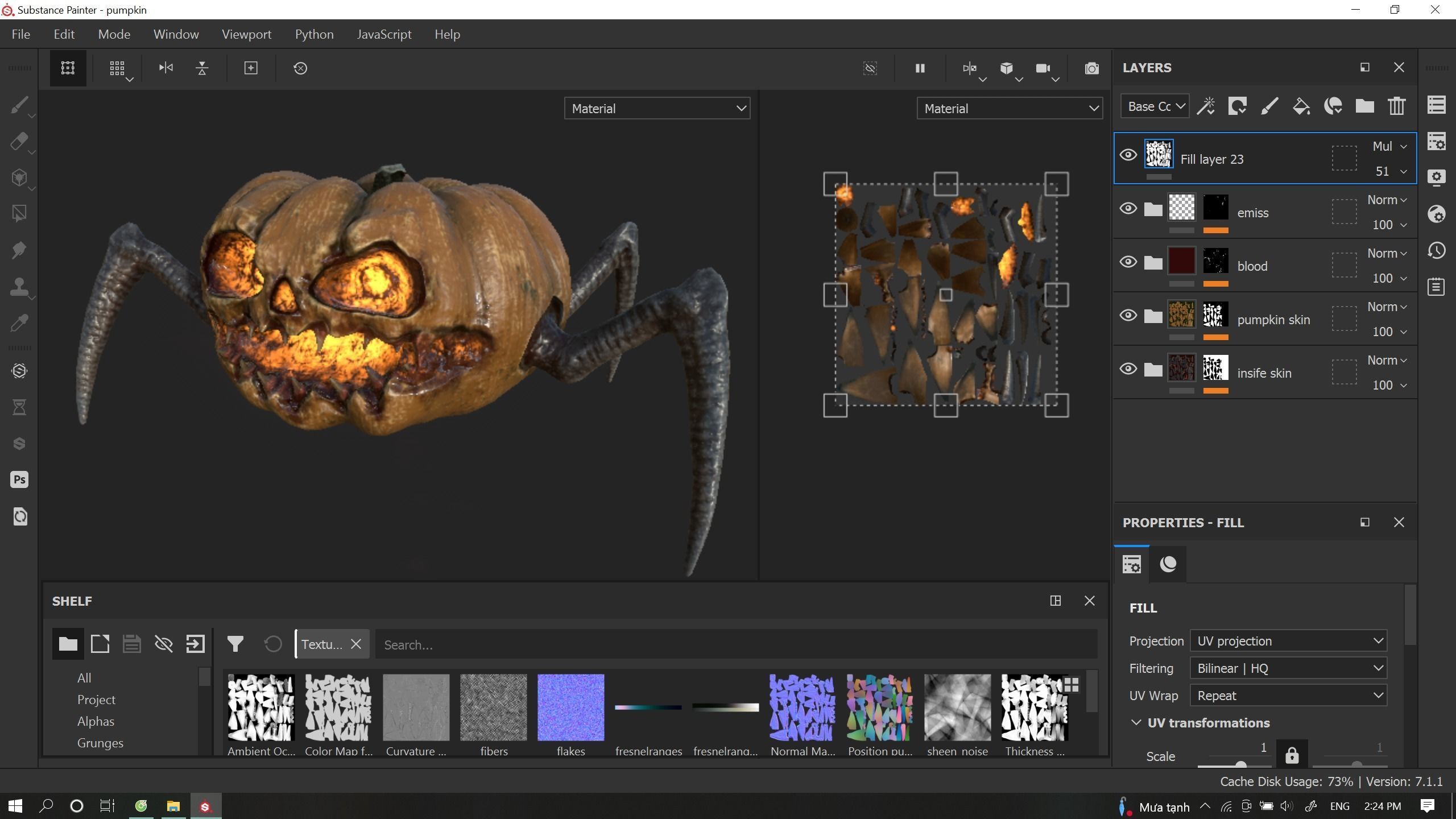Toggle horizontal symmetry mirror icon
Viewport: 1456px width, 819px height.
(x=166, y=68)
